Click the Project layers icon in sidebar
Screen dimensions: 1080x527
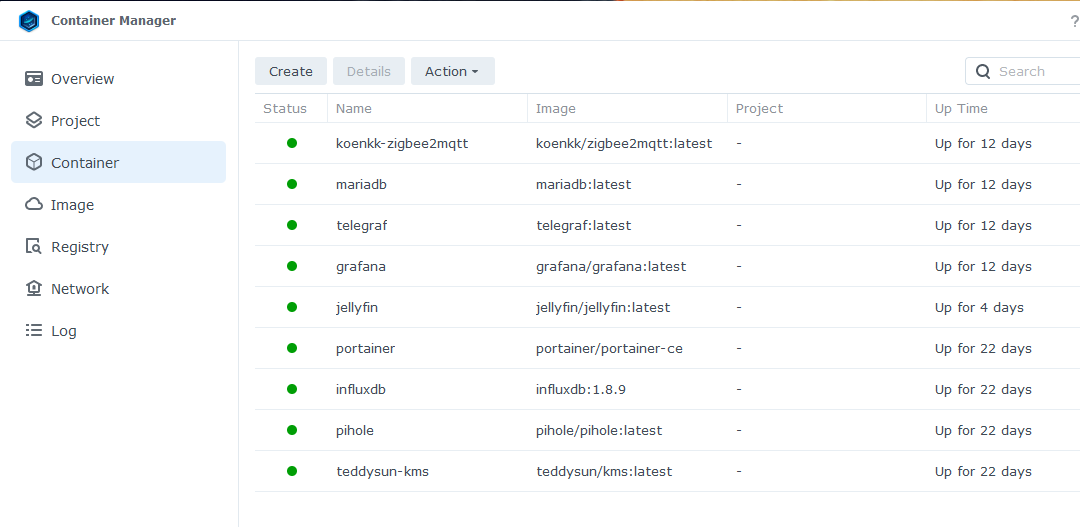[x=34, y=121]
